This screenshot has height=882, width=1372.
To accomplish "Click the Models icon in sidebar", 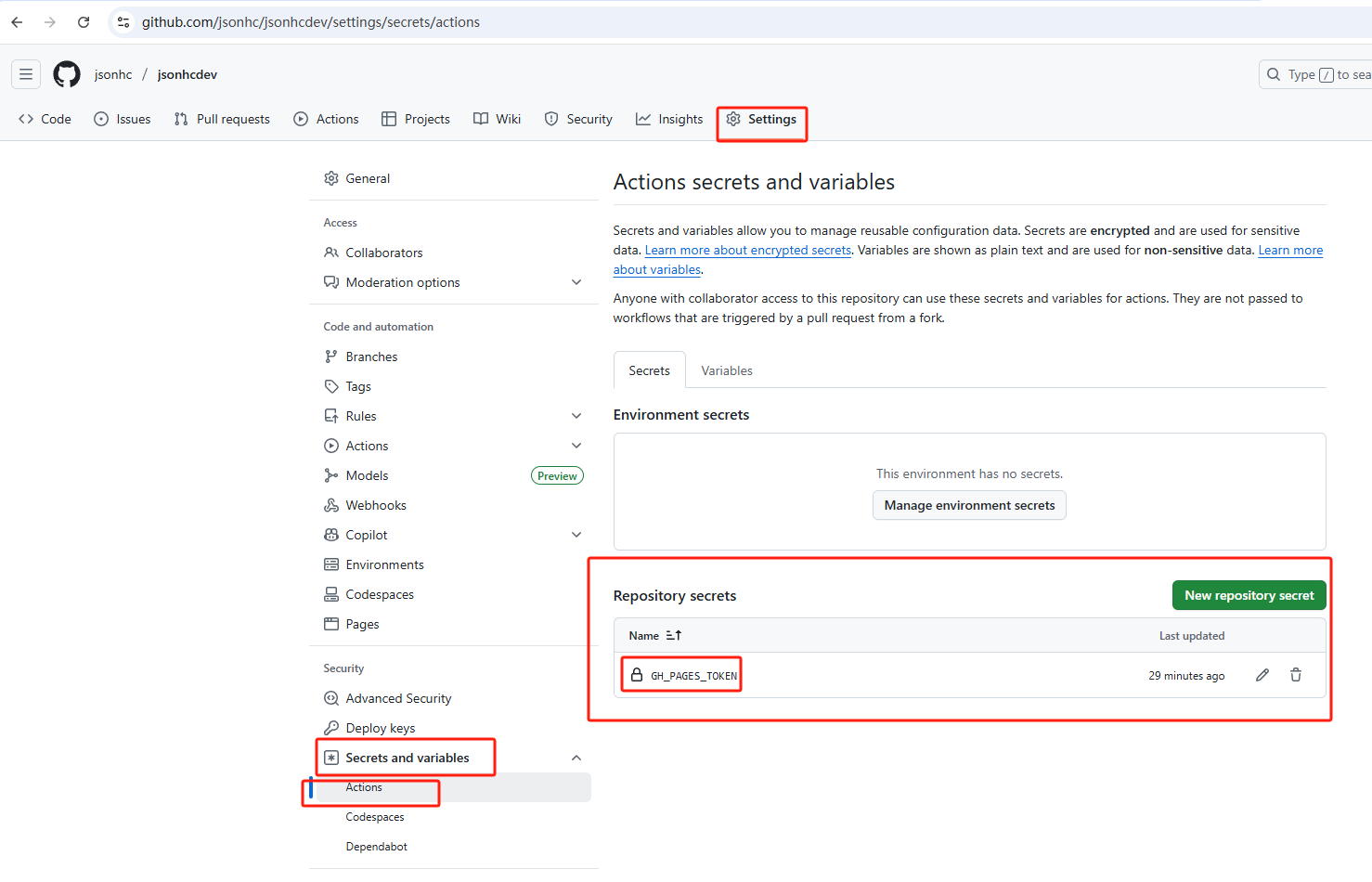I will tap(331, 475).
